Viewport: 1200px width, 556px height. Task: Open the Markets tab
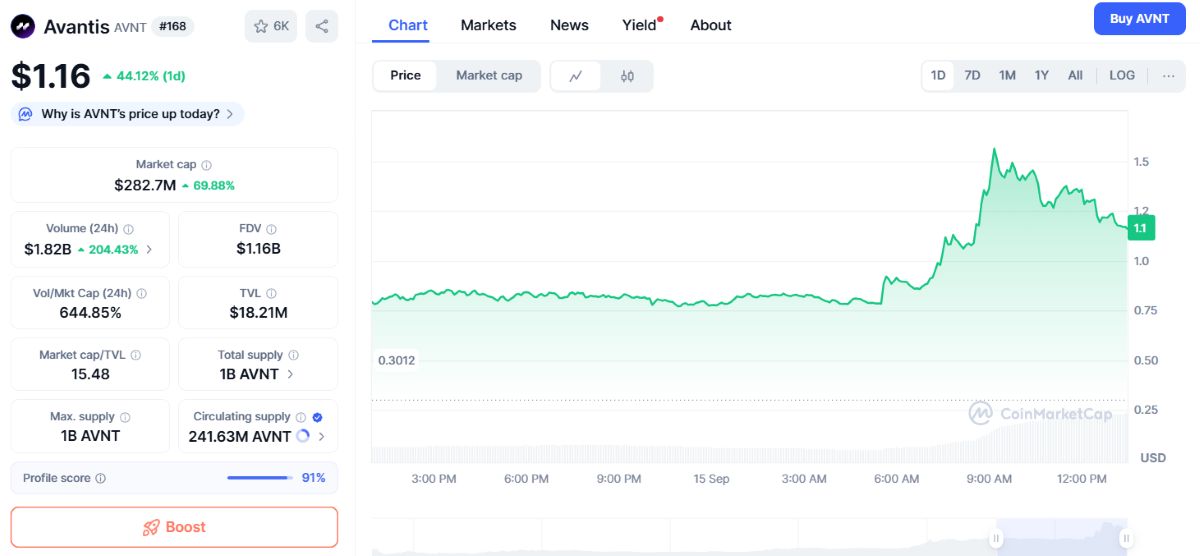[488, 25]
